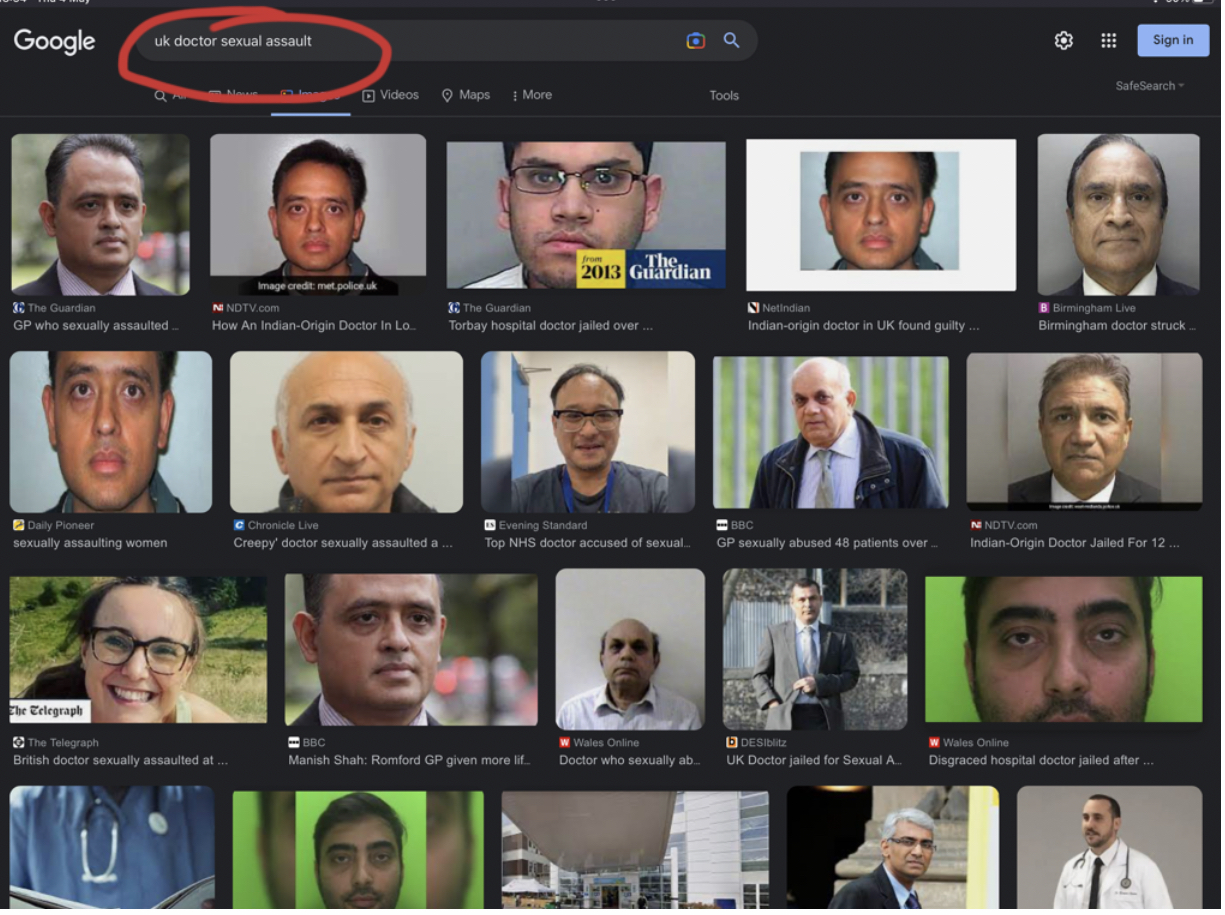Open the Daily Pioneer 'sexually assaulting women' thumbnail
Image resolution: width=1225 pixels, height=915 pixels.
tap(111, 432)
